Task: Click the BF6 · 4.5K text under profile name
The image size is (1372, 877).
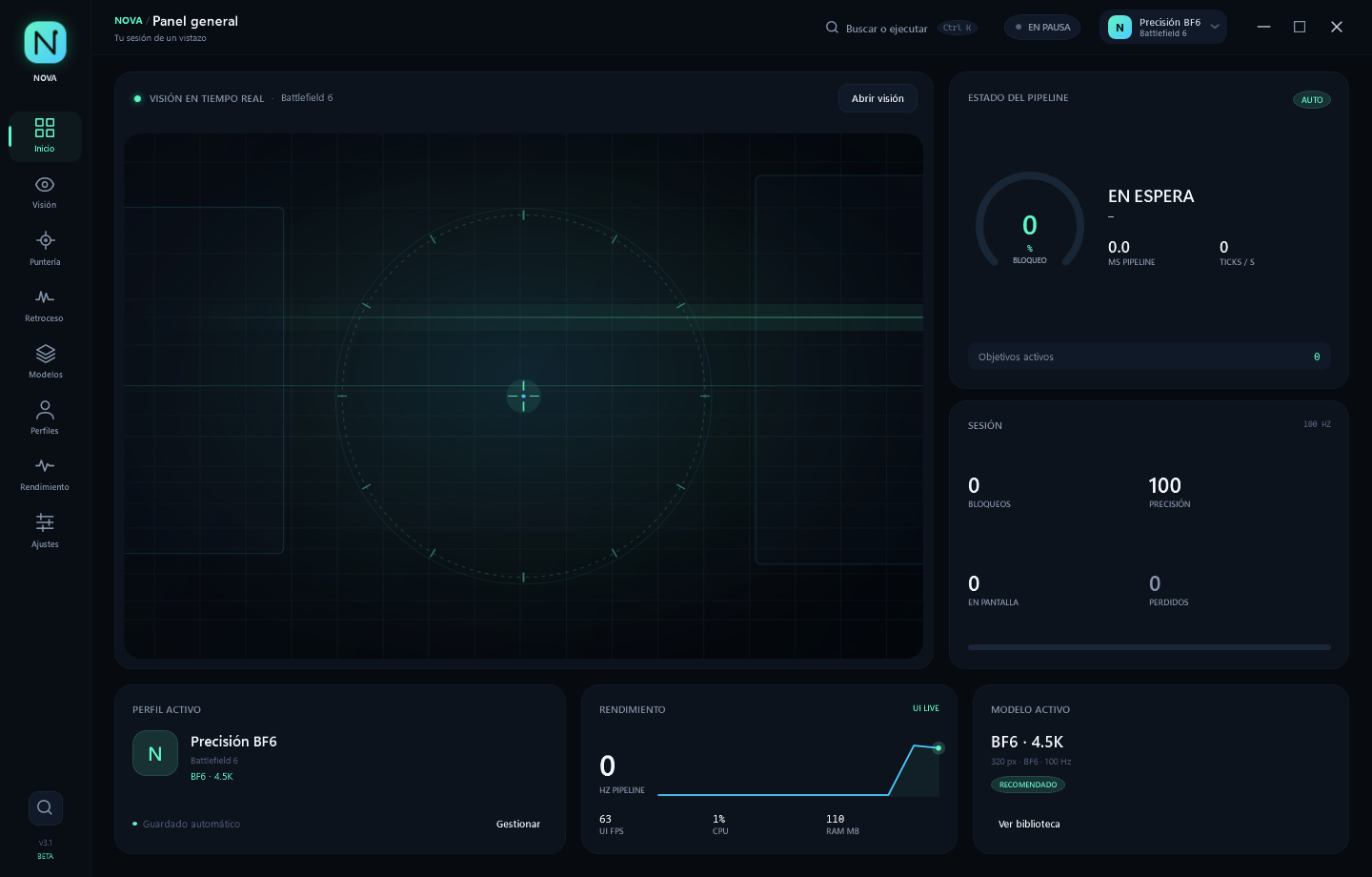Action: coord(212,776)
